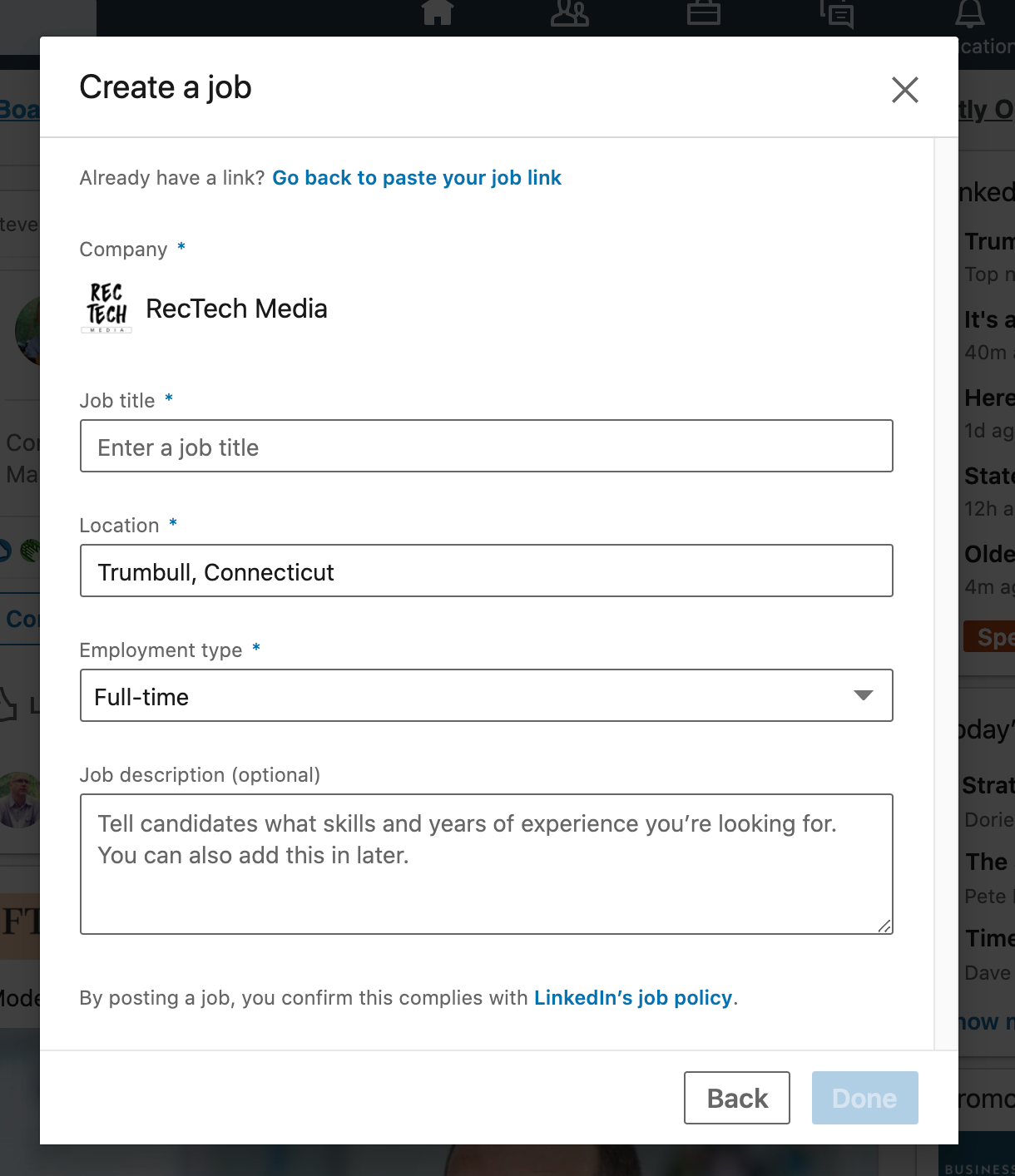Change Full-time to another employment type
The width and height of the screenshot is (1015, 1176).
[x=487, y=695]
